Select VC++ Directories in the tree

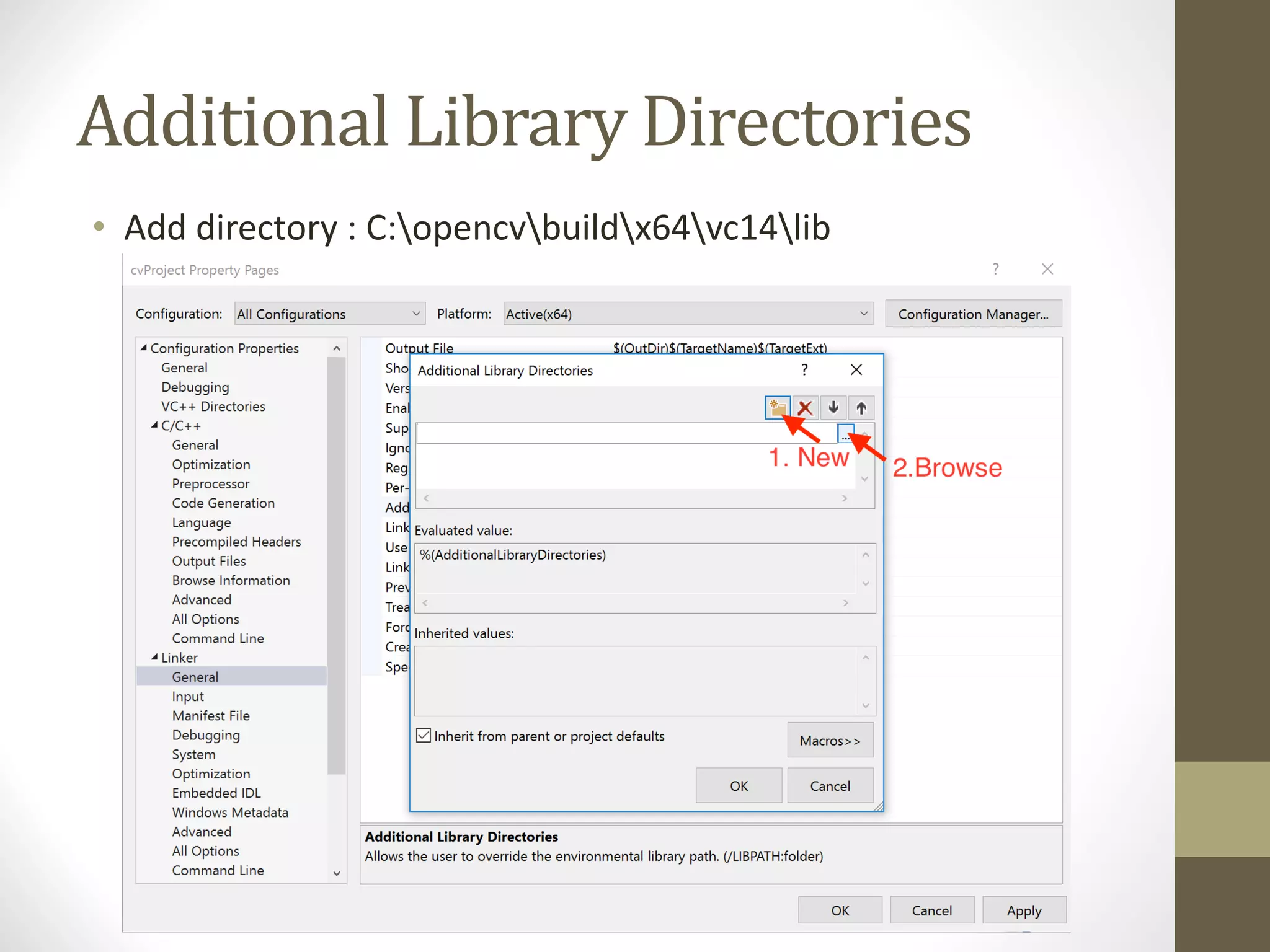coord(213,407)
